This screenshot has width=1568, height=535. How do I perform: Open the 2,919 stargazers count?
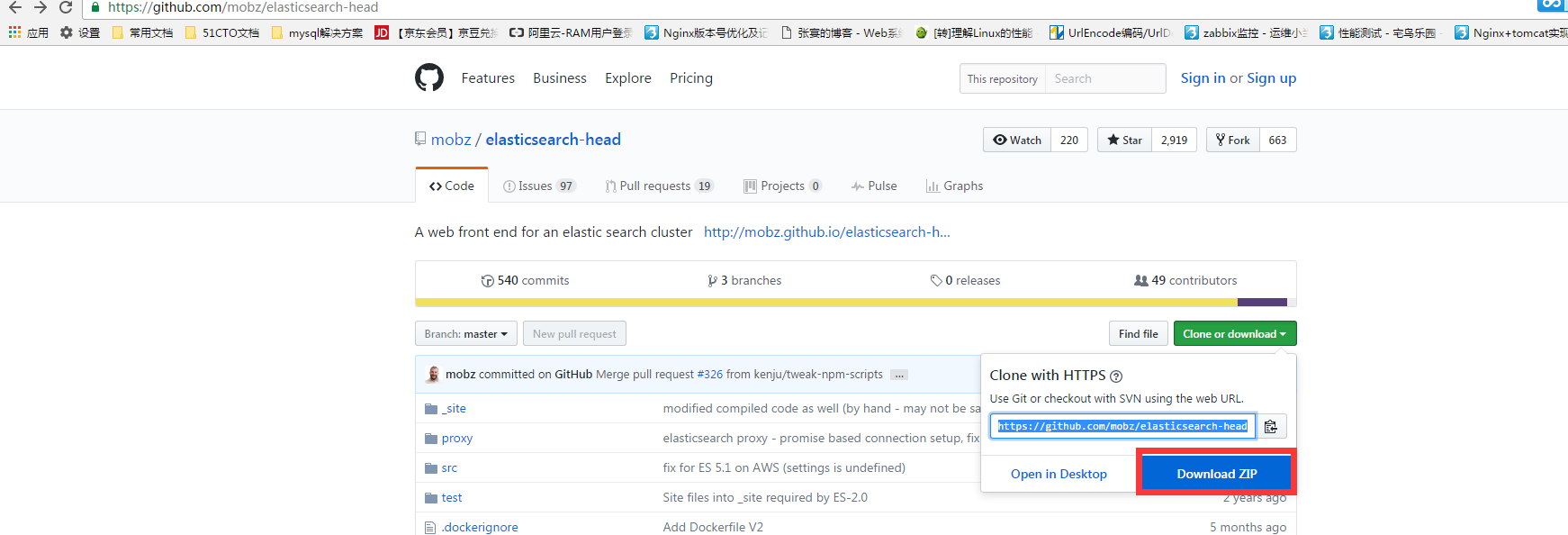click(1174, 140)
